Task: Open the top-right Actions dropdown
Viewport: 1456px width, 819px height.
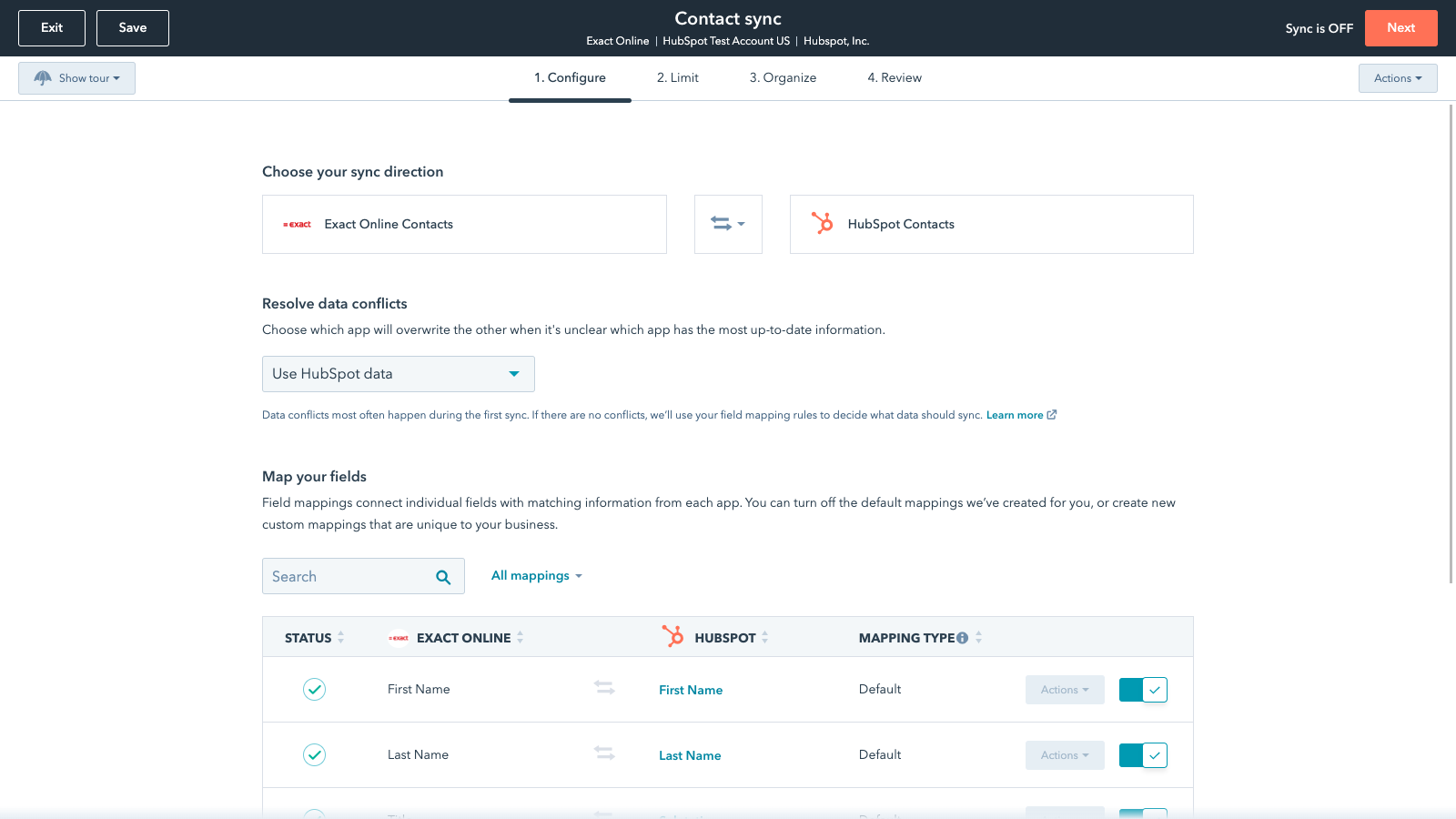Action: [1397, 78]
